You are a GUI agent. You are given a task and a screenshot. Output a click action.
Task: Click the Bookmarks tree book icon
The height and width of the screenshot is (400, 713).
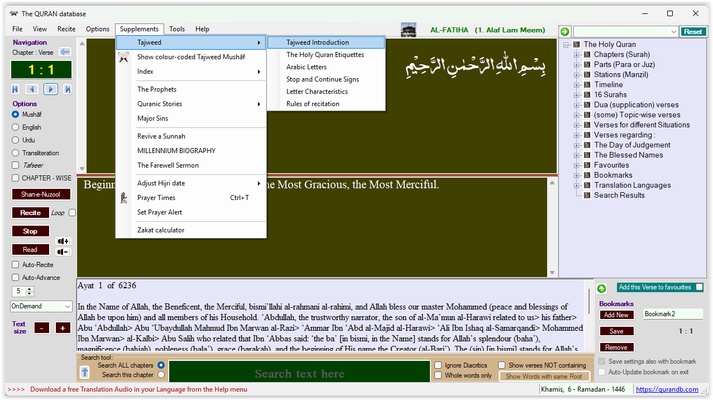(587, 175)
